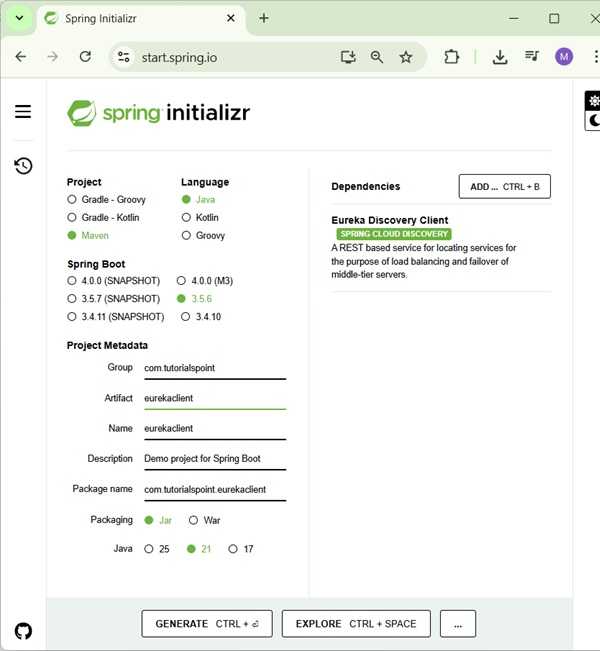Select Maven project type
600x651 pixels.
[88, 235]
